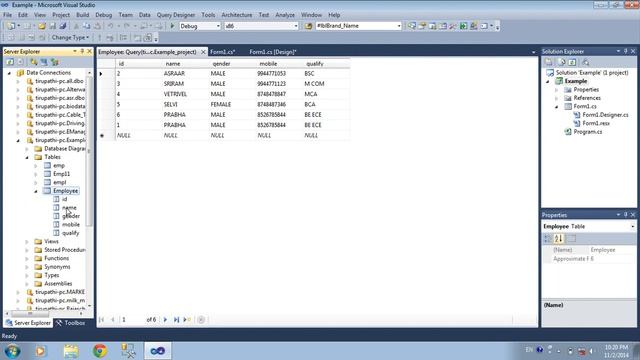Open the media player taskbar icon
Viewport: 640px width, 360px height.
(x=40, y=351)
